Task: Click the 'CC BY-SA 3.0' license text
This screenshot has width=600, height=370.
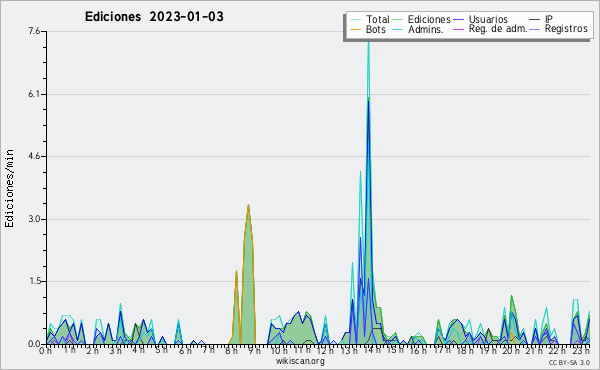Action: pos(569,362)
